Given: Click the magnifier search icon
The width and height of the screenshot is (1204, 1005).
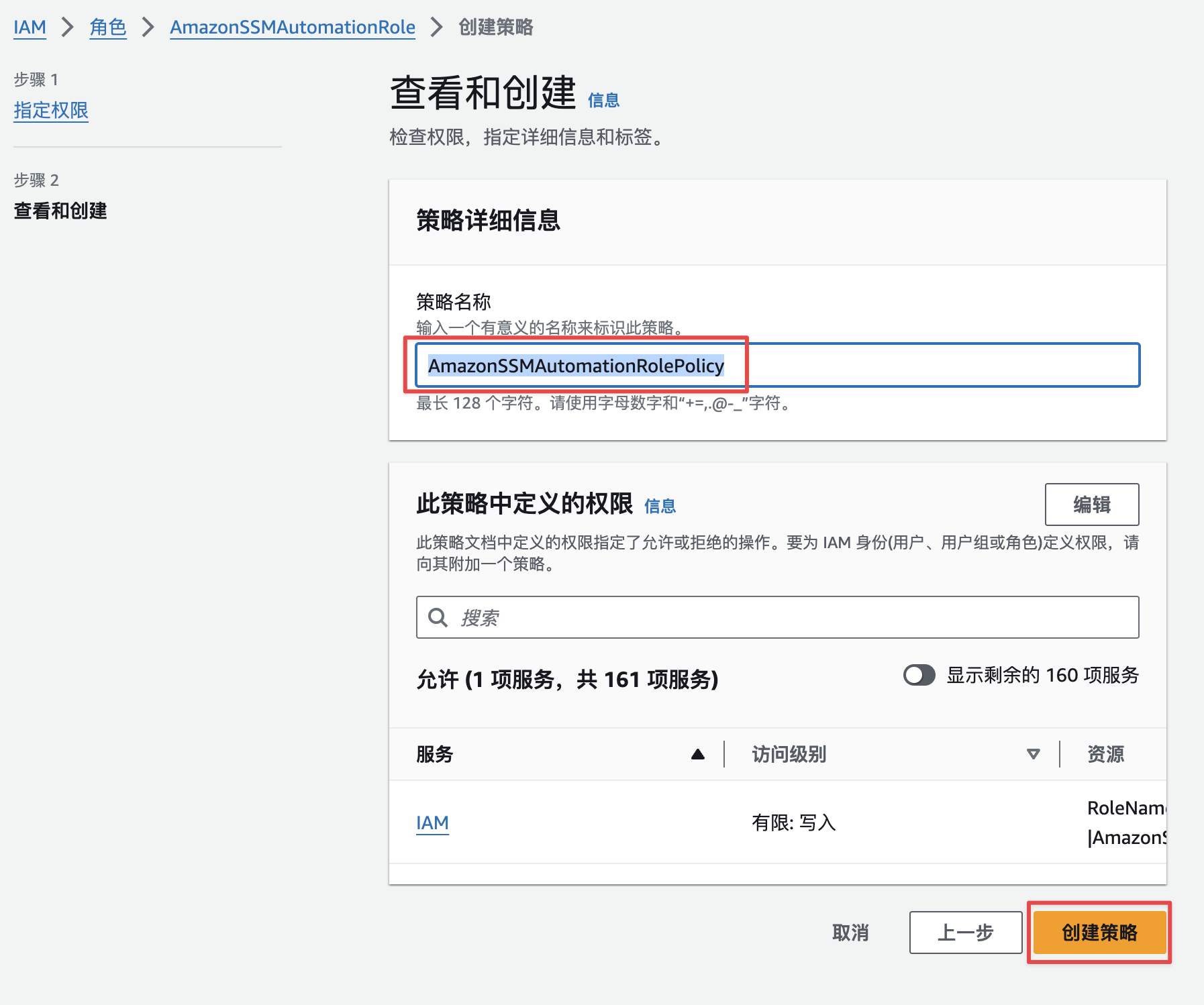Looking at the screenshot, I should [438, 617].
